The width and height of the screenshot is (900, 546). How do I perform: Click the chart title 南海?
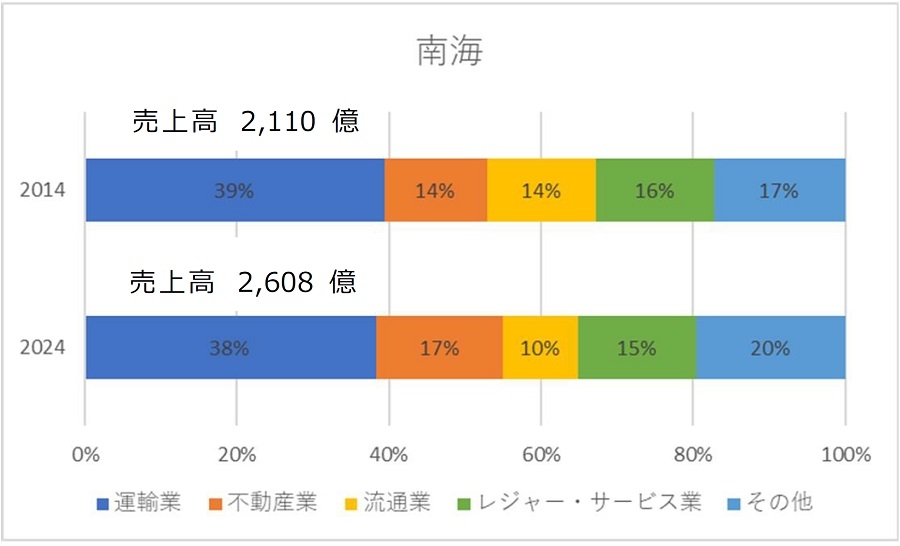[449, 52]
